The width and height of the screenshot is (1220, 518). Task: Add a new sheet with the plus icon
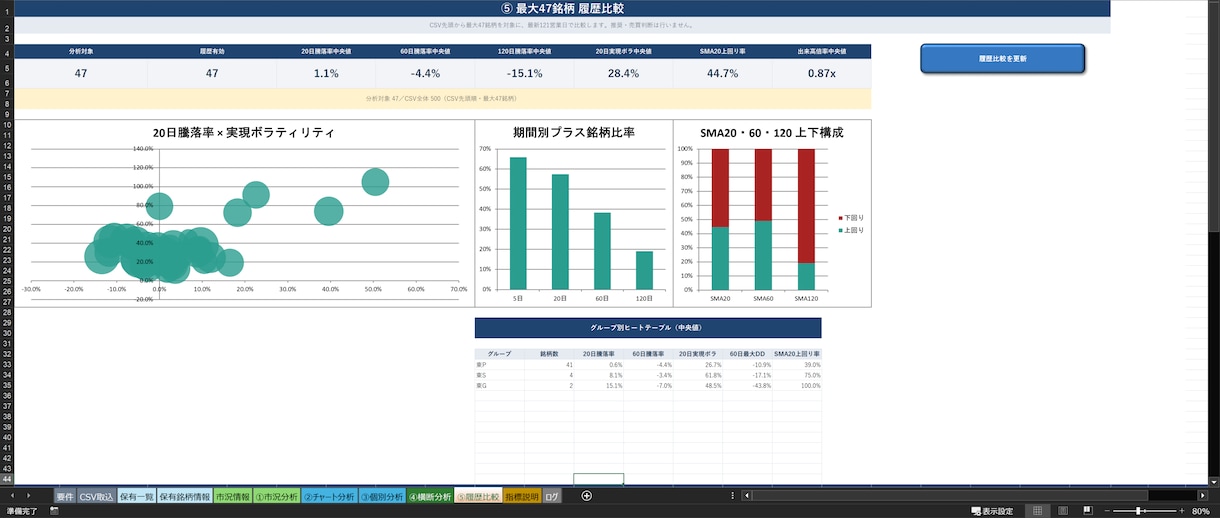587,496
